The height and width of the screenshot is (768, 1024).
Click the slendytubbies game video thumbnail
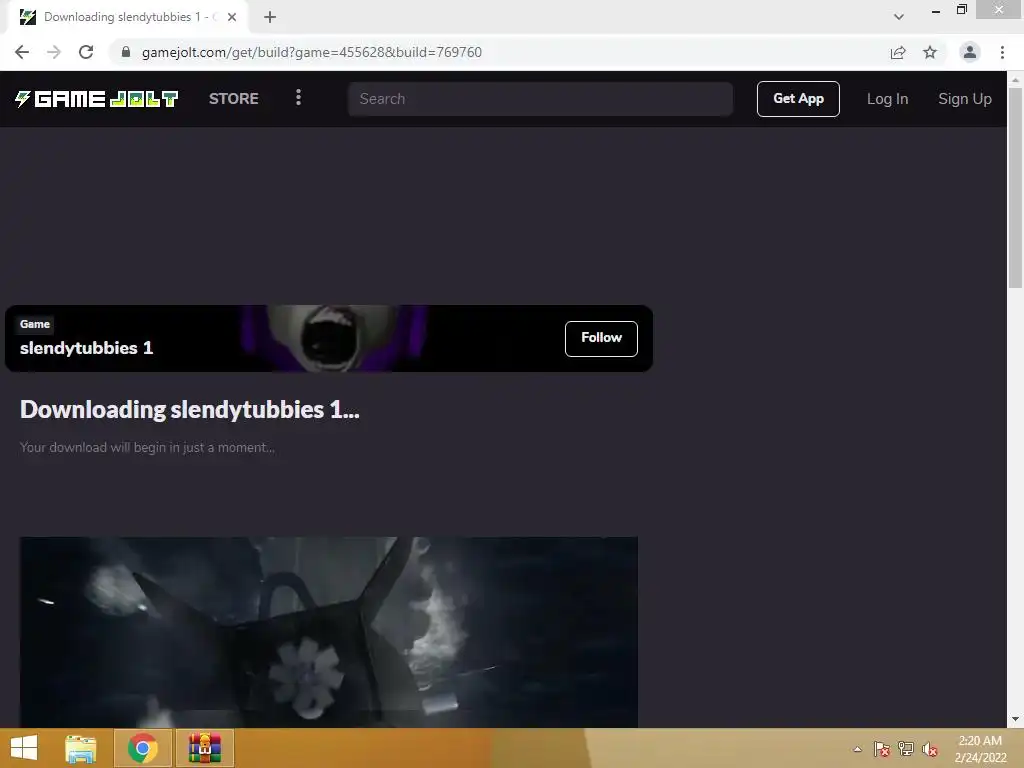(328, 632)
